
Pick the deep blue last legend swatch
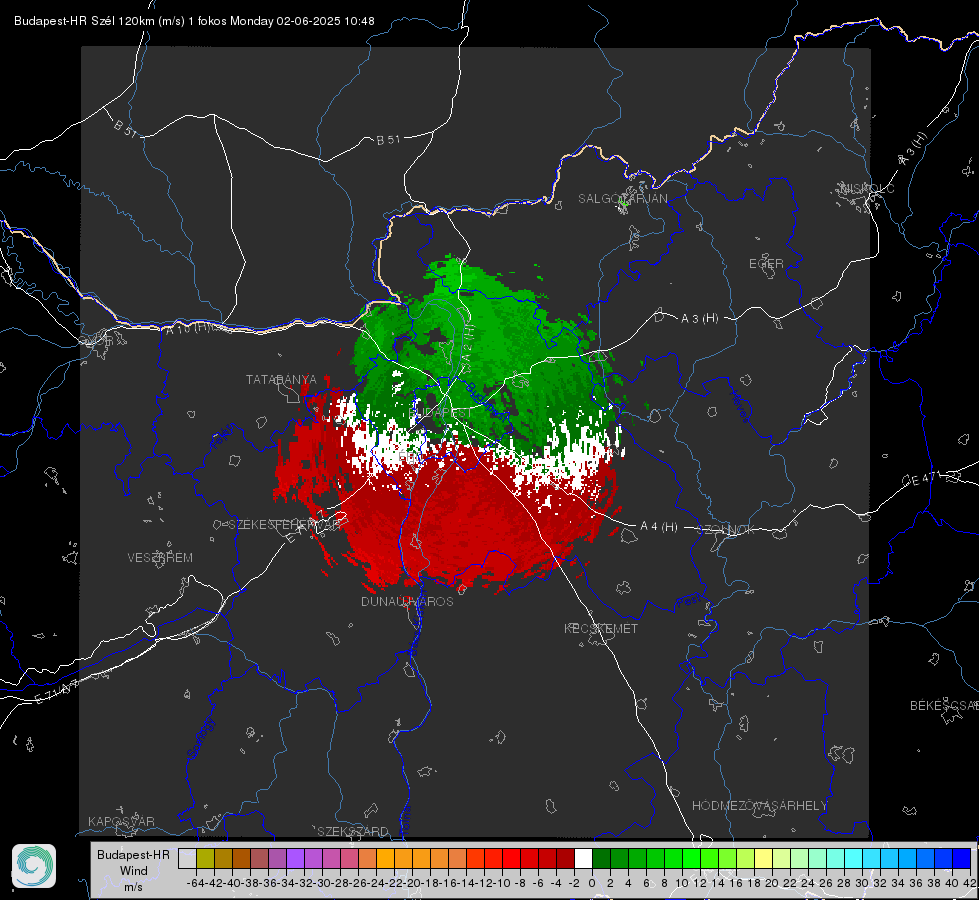pos(962,858)
